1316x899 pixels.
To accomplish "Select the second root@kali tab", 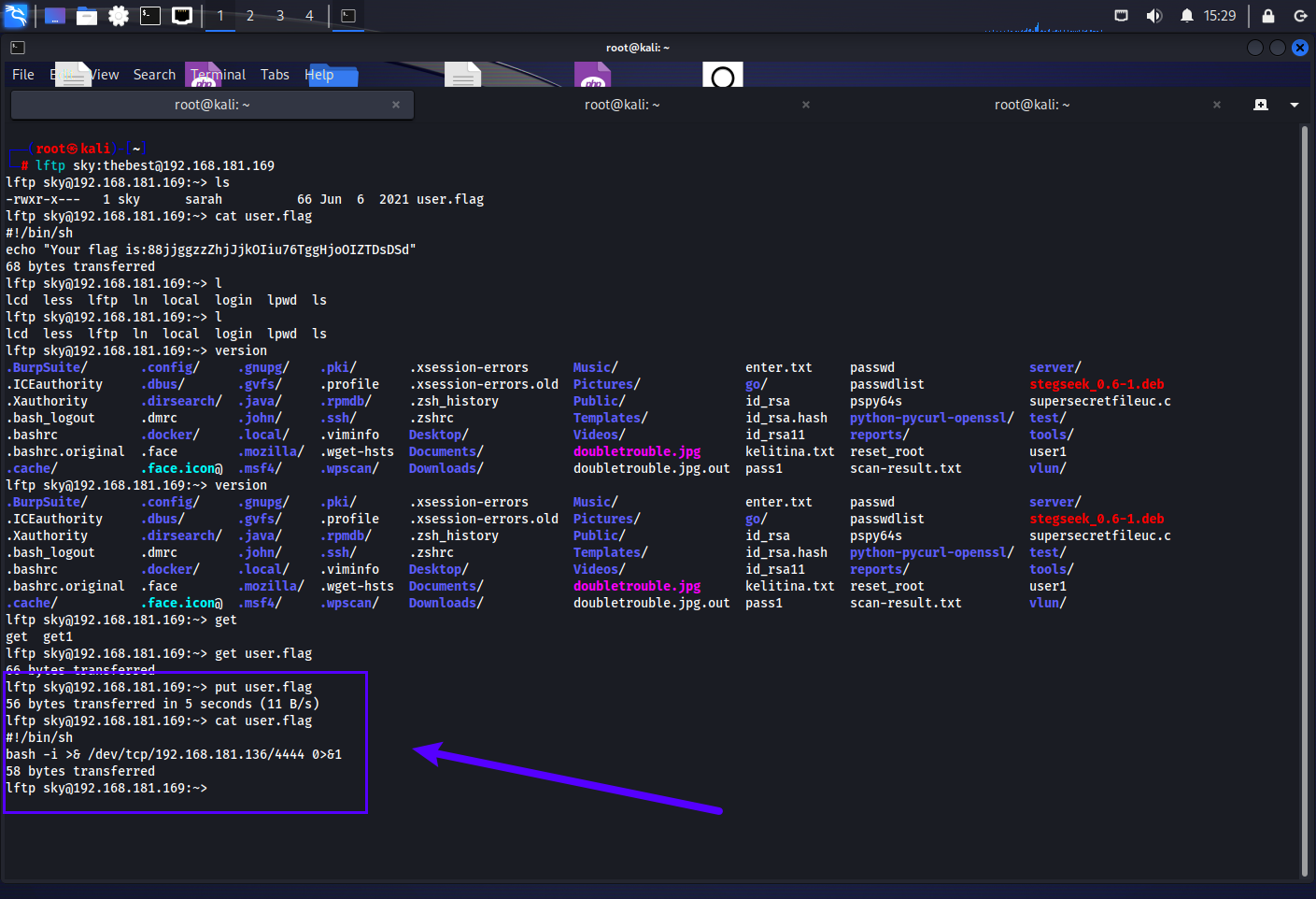I will (622, 105).
